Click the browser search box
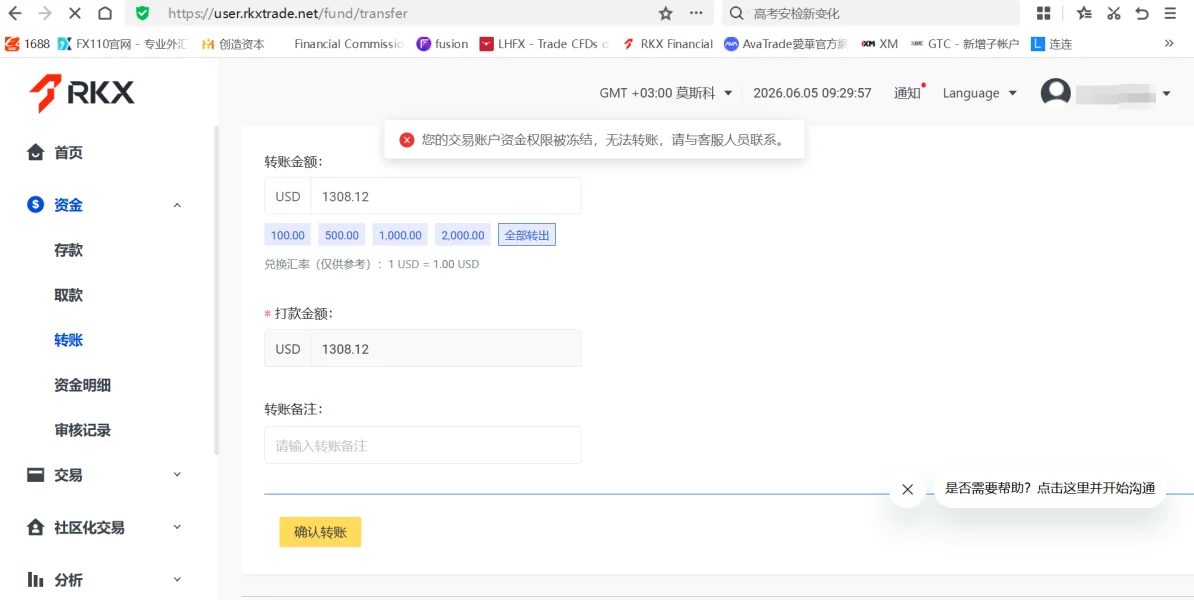This screenshot has width=1194, height=600. (x=871, y=13)
